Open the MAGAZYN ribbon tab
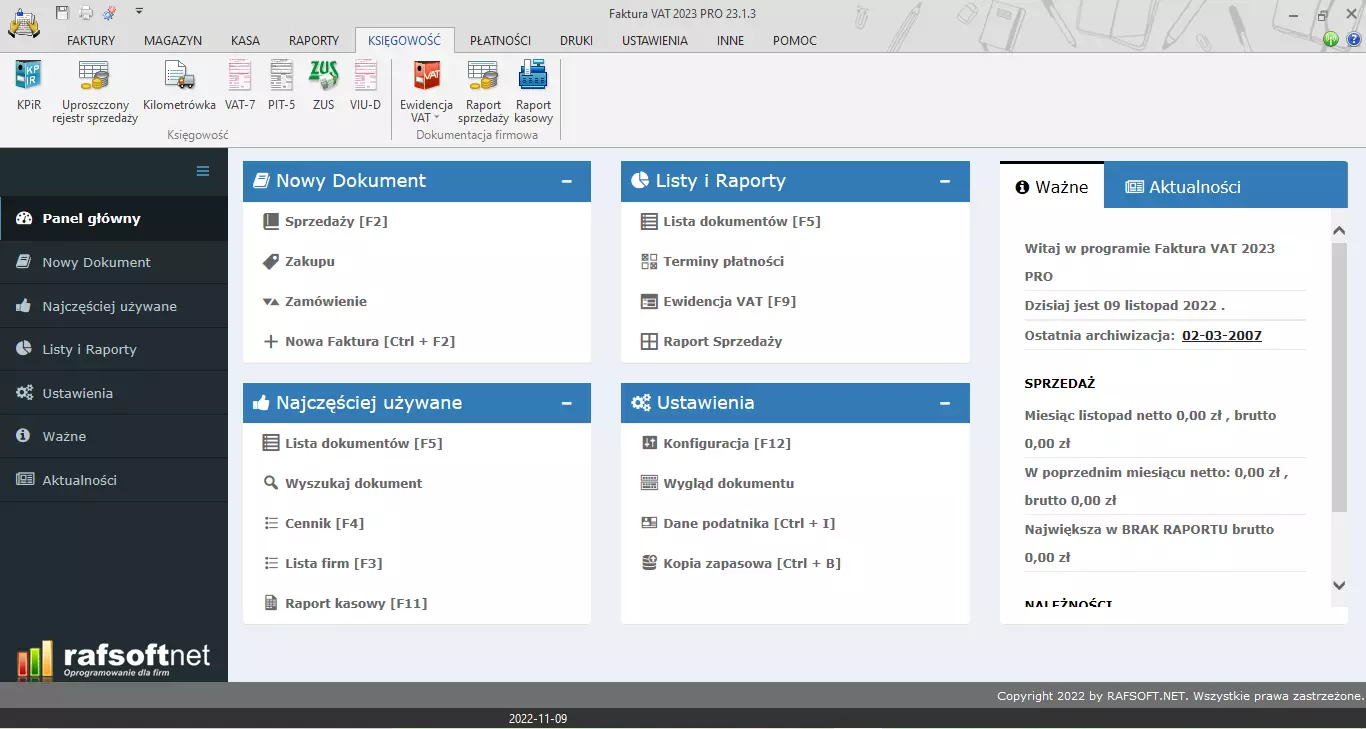Image resolution: width=1366 pixels, height=729 pixels. pos(172,40)
